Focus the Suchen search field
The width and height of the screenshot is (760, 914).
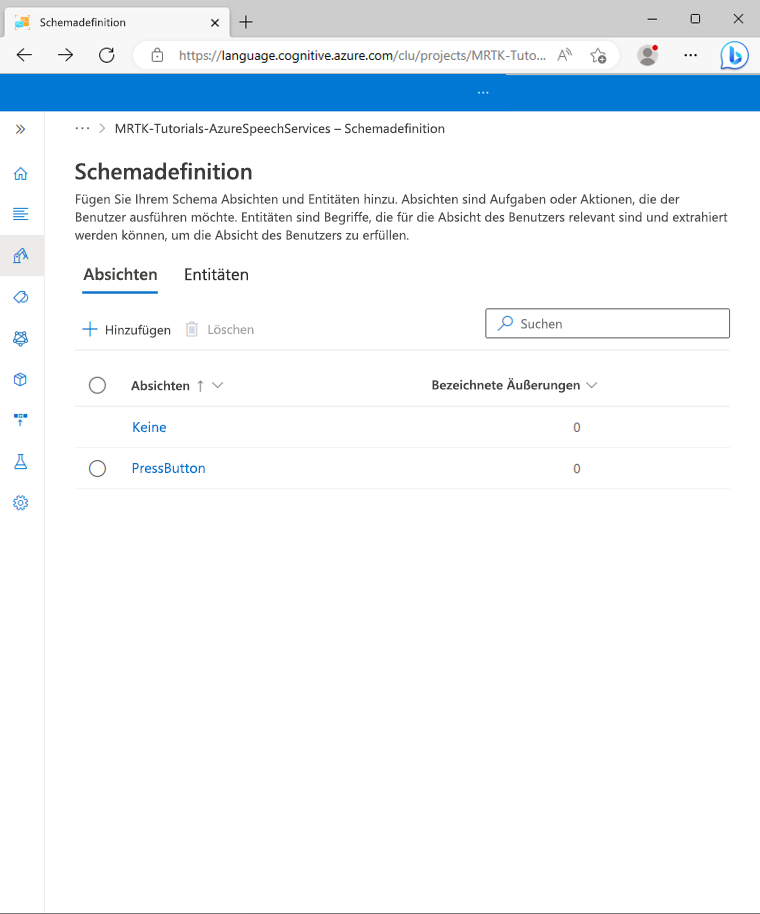(607, 324)
